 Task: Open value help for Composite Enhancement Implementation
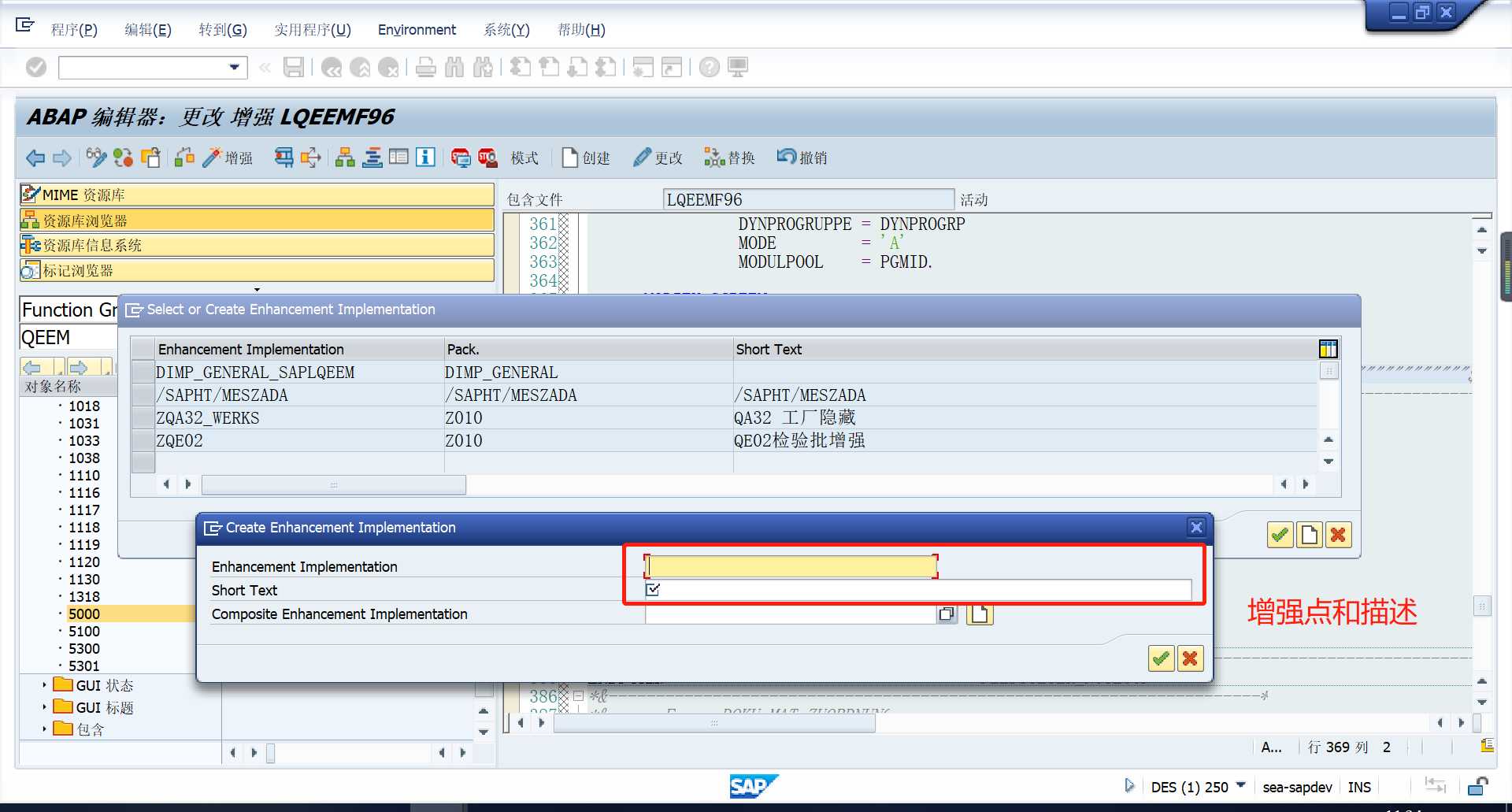pyautogui.click(x=947, y=614)
